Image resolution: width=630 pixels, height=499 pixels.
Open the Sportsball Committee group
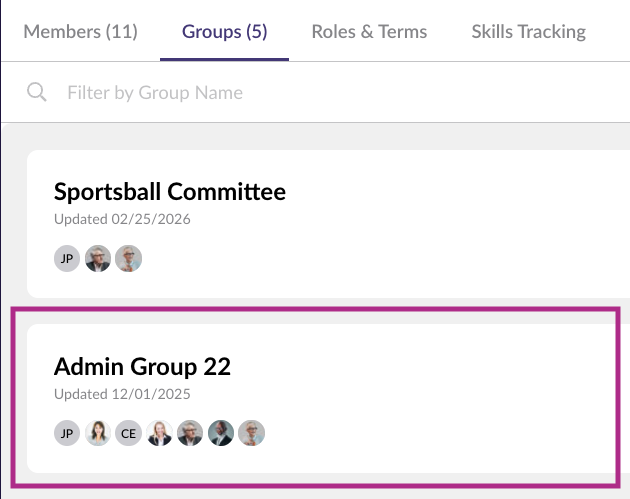(170, 192)
